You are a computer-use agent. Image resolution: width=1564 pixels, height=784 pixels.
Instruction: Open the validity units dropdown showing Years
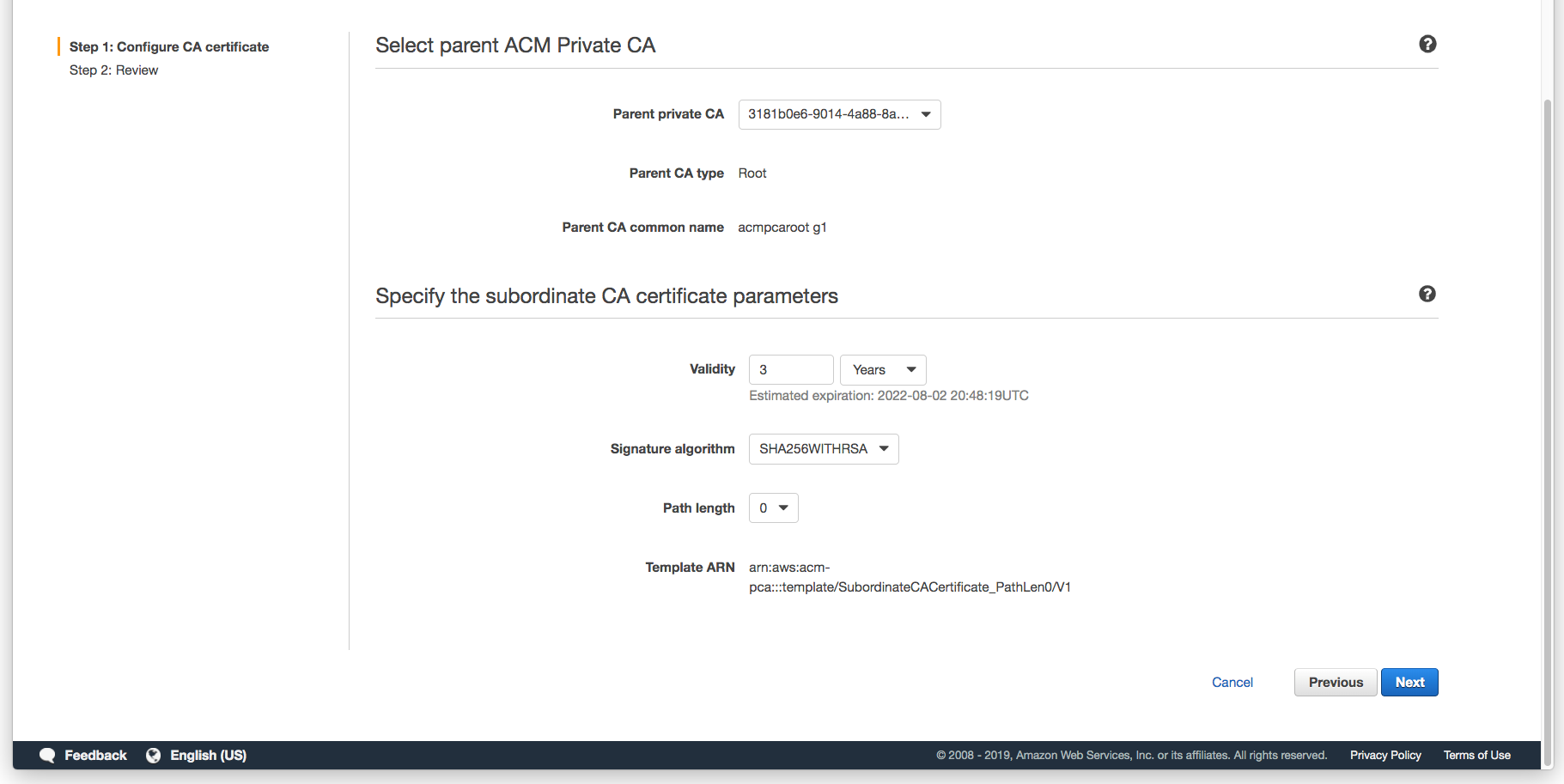pos(882,369)
